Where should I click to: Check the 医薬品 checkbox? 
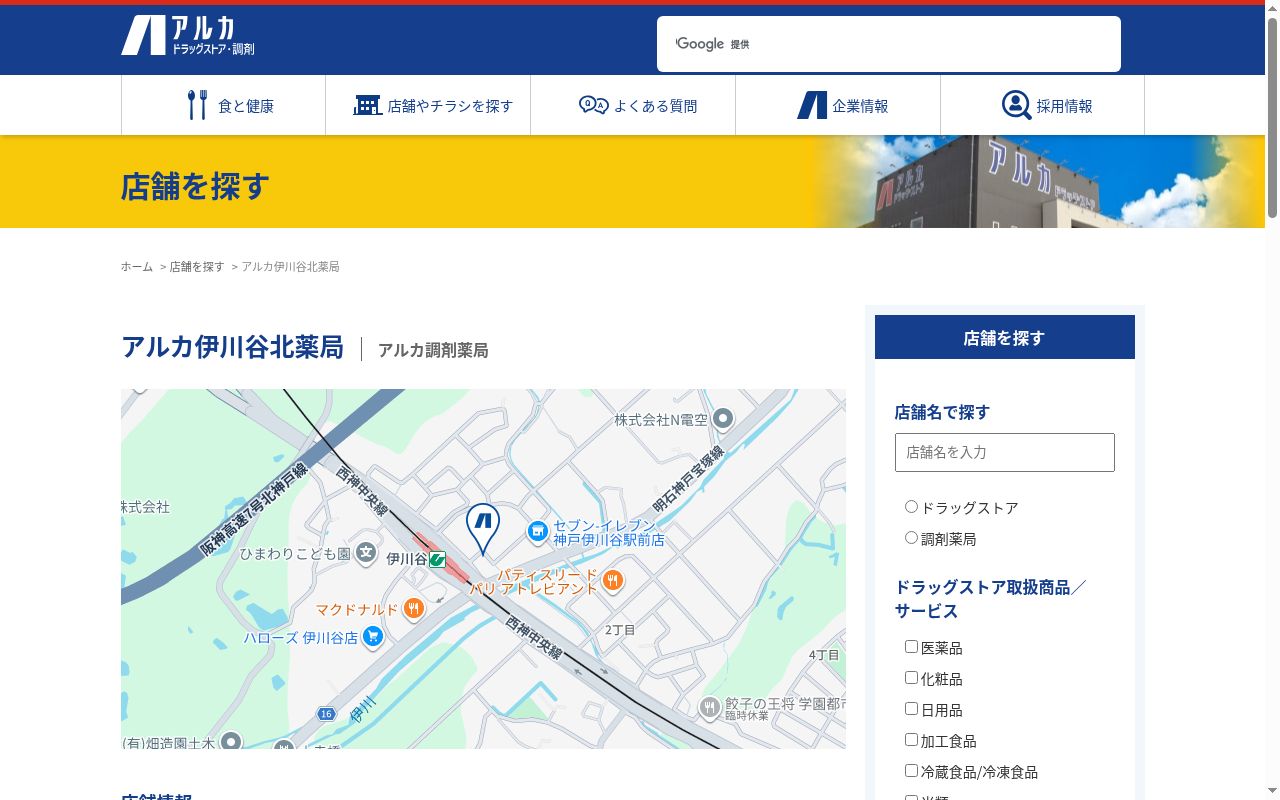tap(911, 647)
